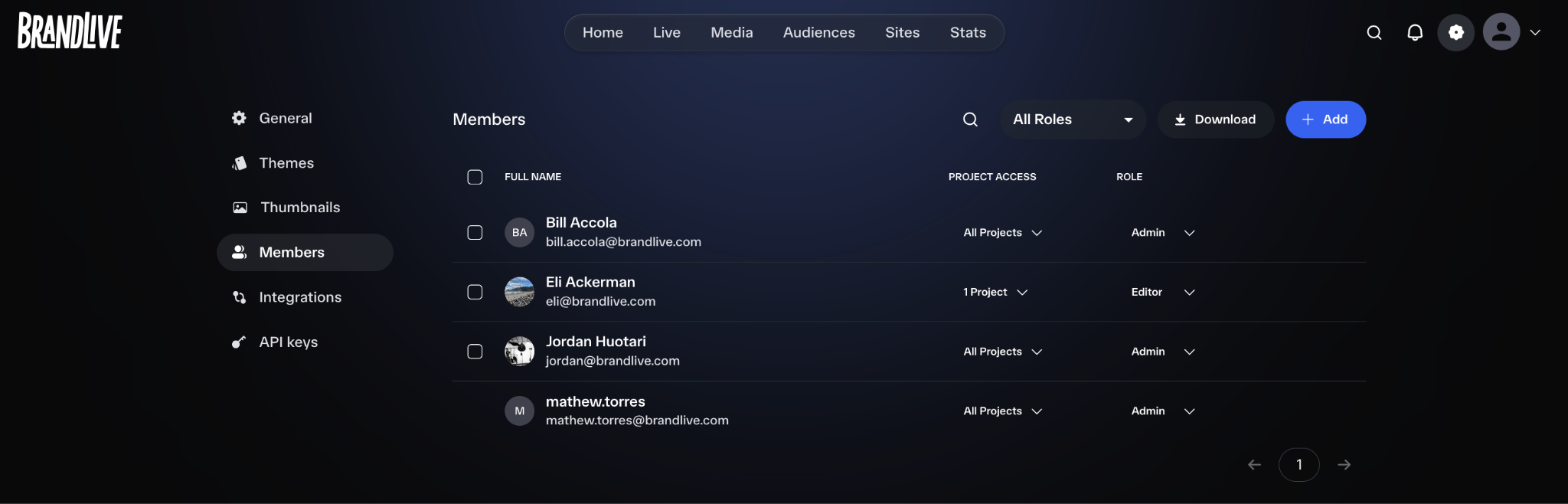The height and width of the screenshot is (504, 1568).
Task: Click email mathew.torres@brandlive.com
Action: [637, 421]
